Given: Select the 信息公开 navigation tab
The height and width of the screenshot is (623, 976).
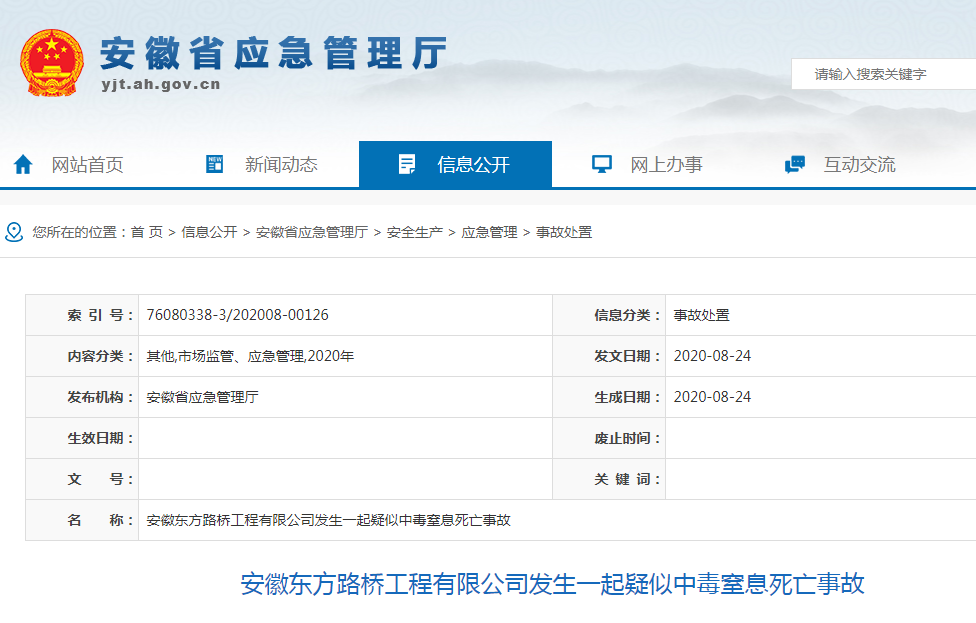Looking at the screenshot, I should (456, 164).
